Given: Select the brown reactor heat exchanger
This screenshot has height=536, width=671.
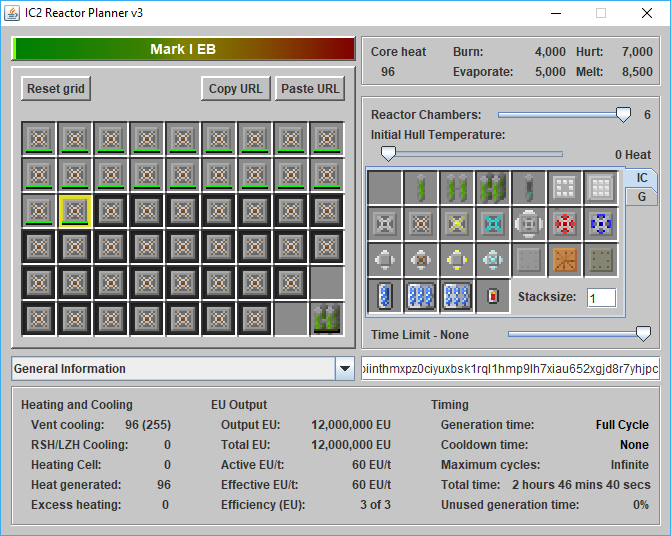Looking at the screenshot, I should (421, 260).
